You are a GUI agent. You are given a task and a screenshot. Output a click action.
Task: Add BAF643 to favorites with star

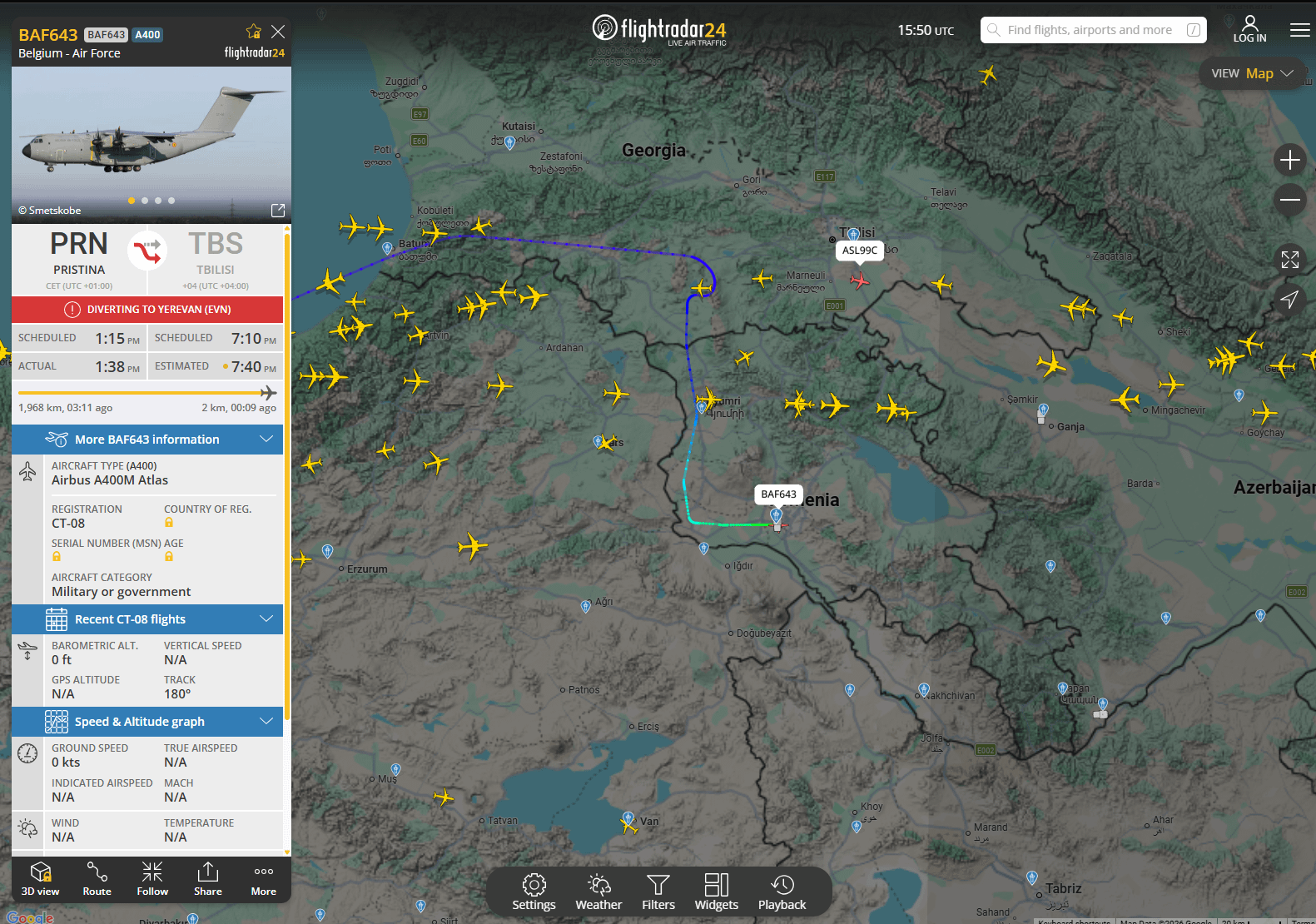coord(254,32)
